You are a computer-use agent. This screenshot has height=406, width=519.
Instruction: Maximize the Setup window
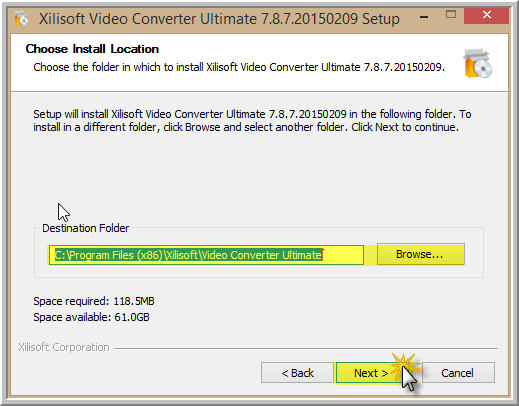tap(451, 14)
